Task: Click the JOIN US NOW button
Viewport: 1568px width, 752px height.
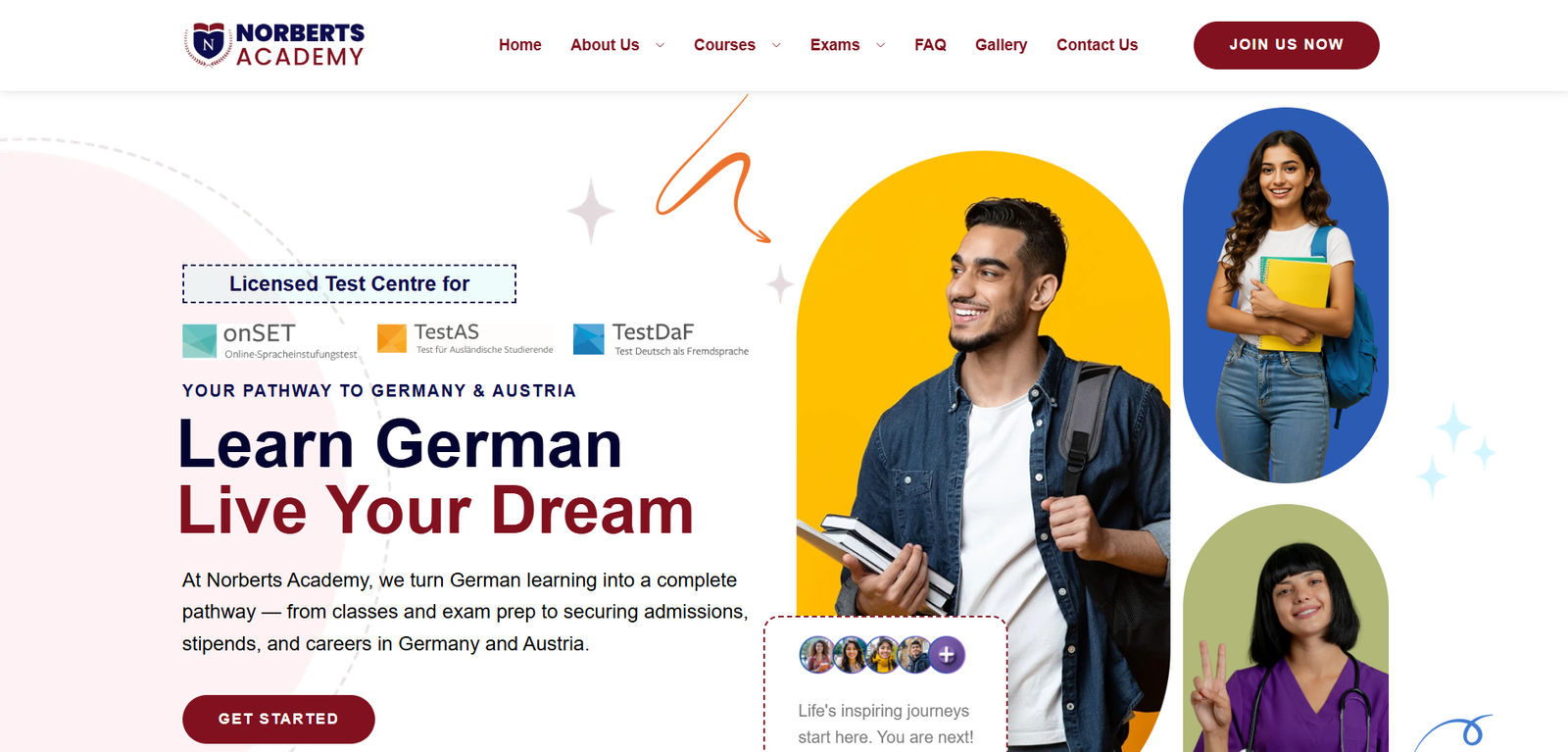Action: (x=1286, y=45)
